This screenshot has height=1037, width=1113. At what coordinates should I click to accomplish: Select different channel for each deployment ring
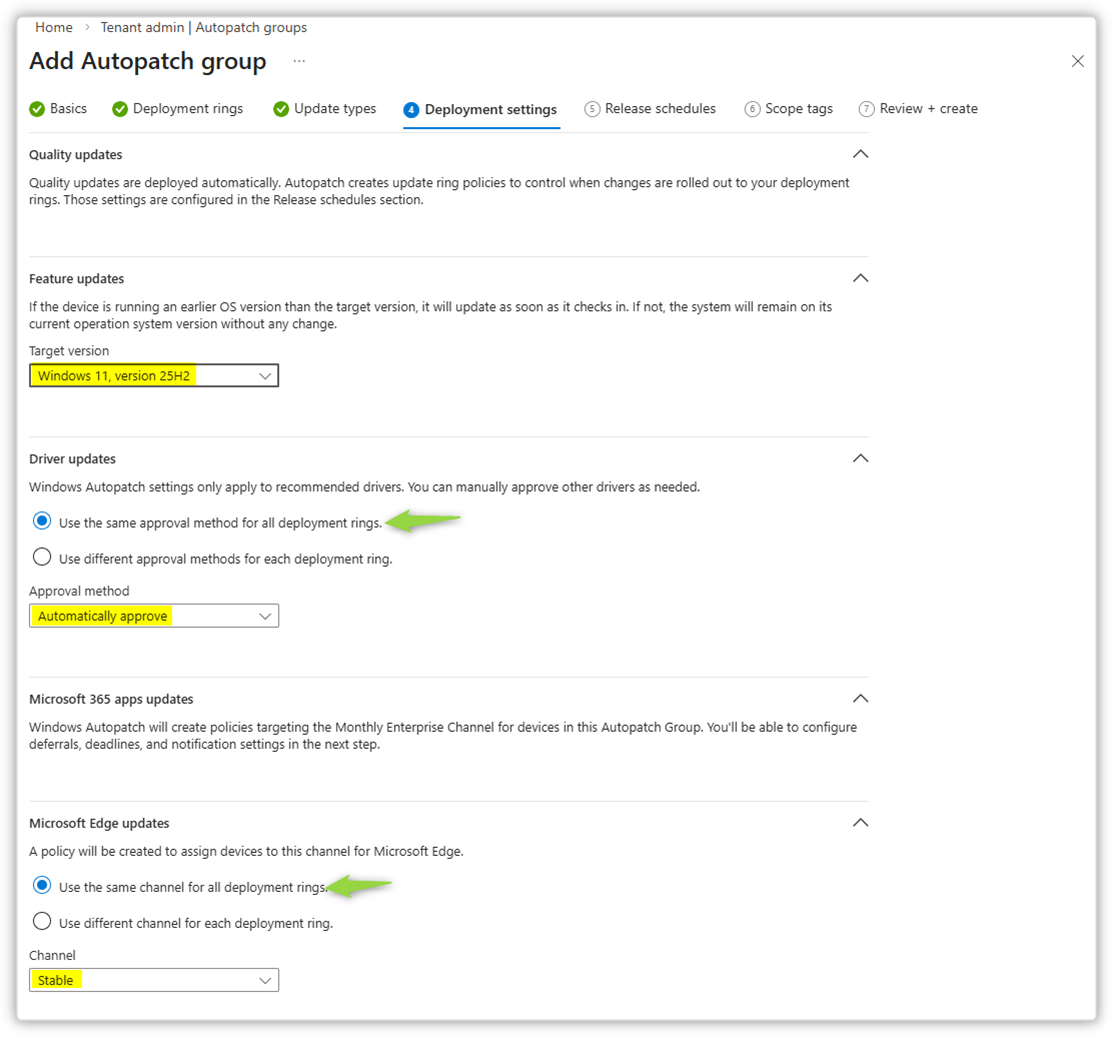[x=42, y=922]
